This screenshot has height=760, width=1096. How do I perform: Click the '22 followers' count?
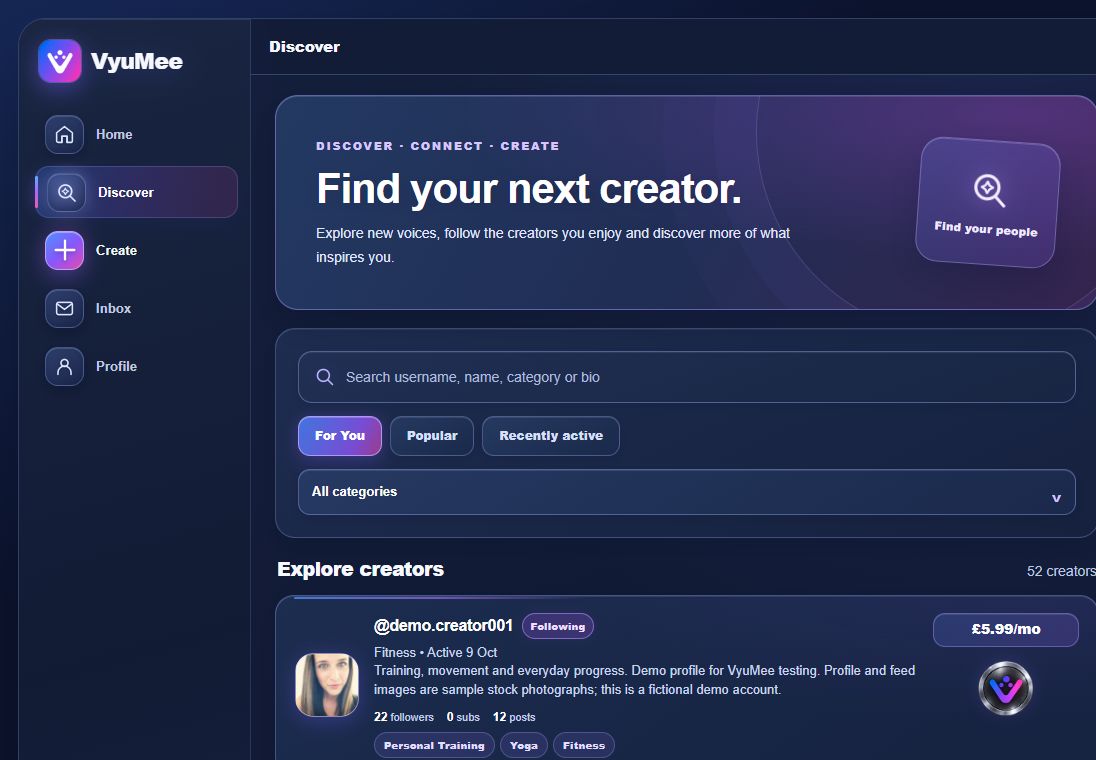(x=404, y=717)
